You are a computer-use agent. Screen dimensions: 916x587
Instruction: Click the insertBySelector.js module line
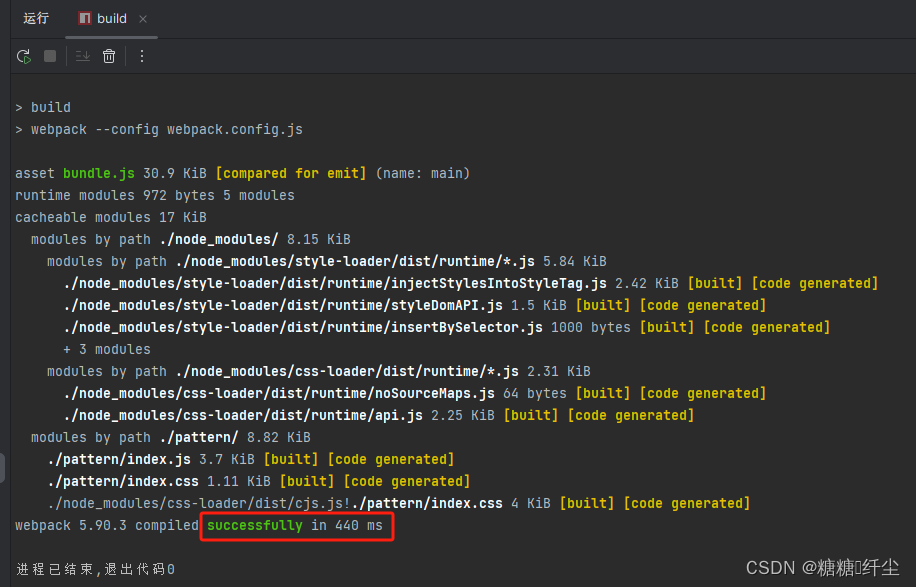(302, 327)
